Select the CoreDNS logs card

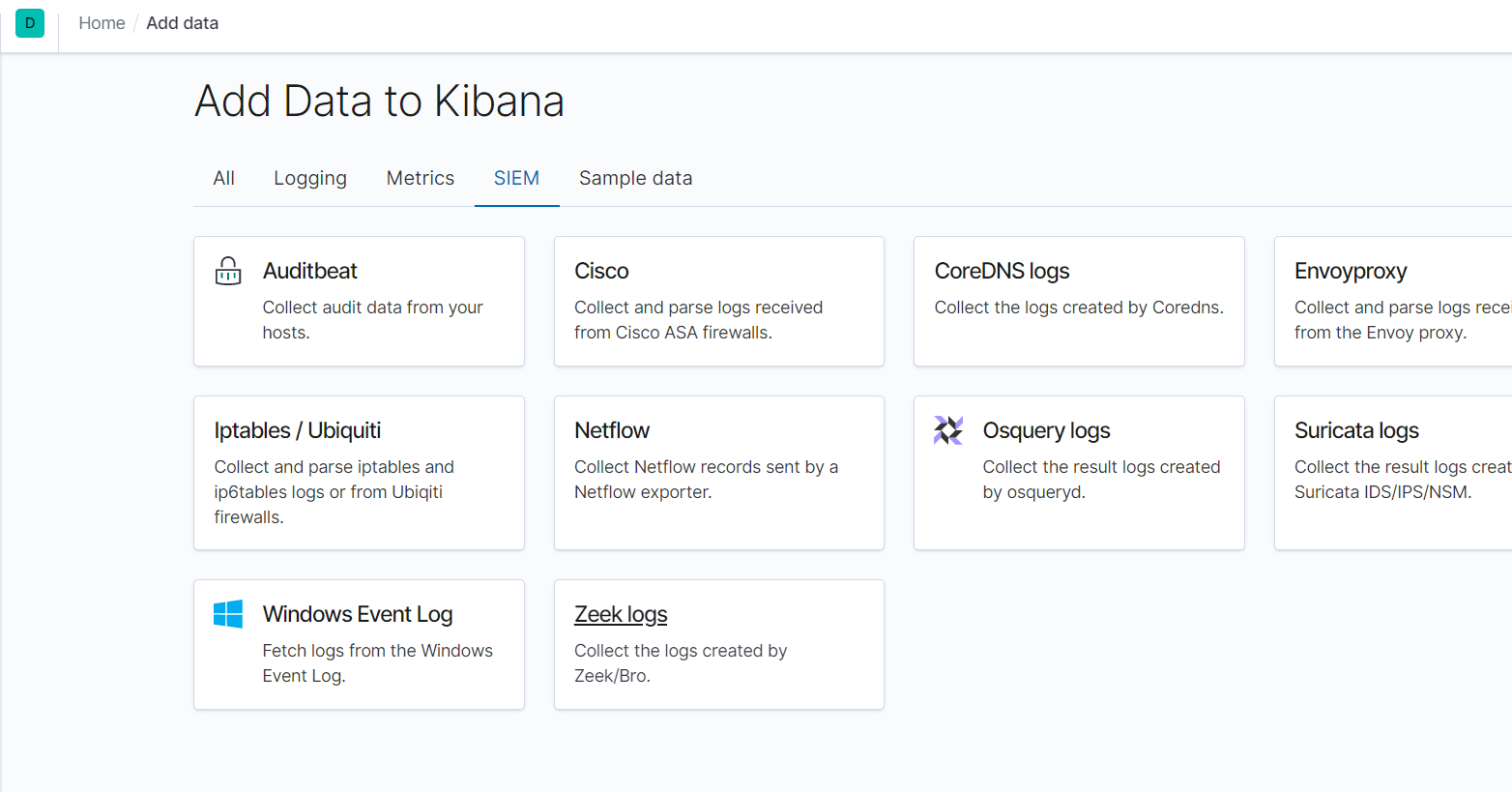pyautogui.click(x=1078, y=301)
